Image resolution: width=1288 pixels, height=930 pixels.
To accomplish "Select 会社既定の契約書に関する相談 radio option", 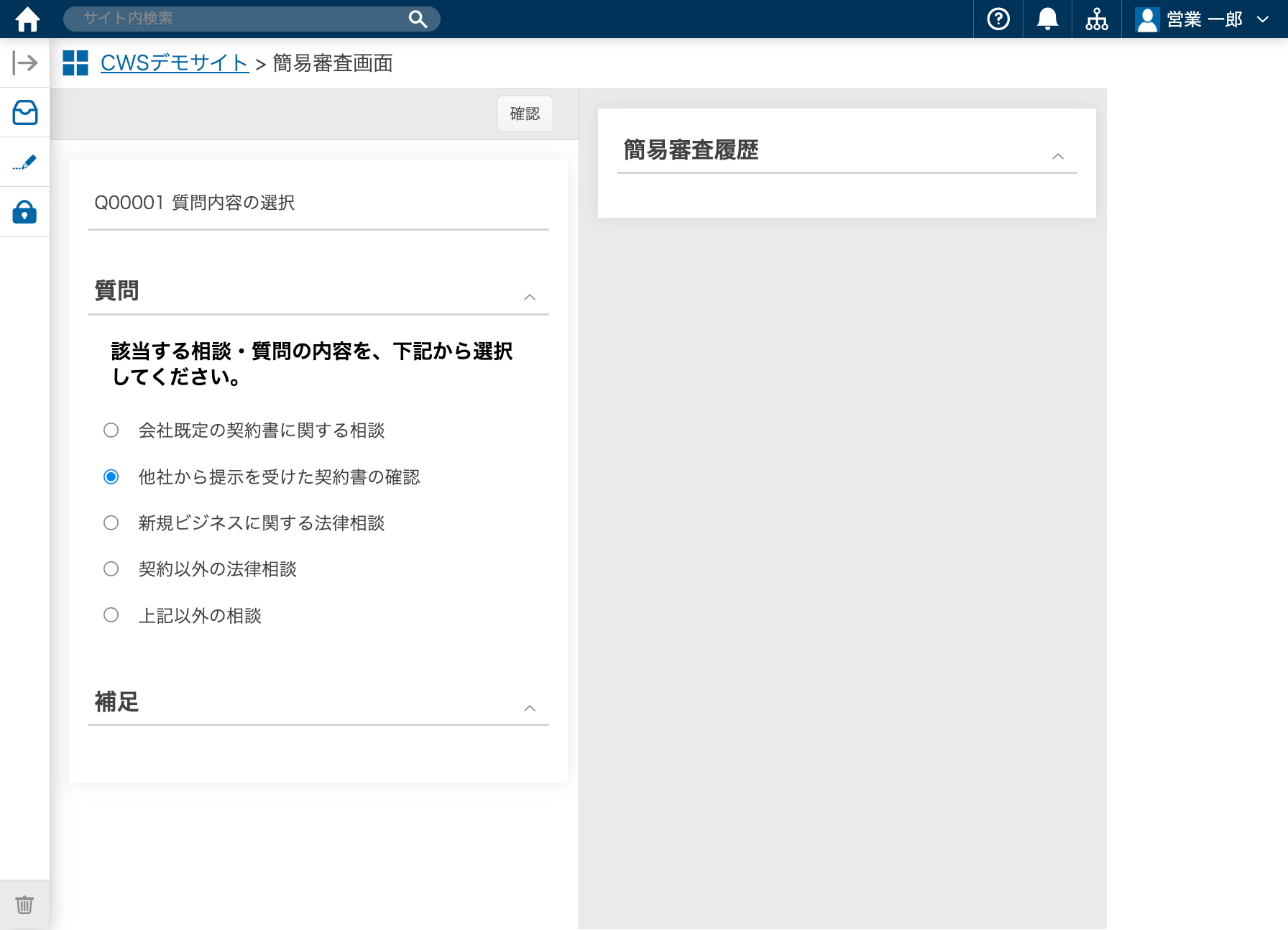I will point(111,431).
